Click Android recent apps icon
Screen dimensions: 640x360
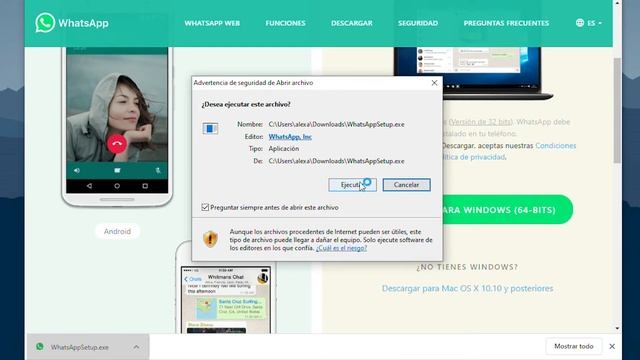point(145,186)
